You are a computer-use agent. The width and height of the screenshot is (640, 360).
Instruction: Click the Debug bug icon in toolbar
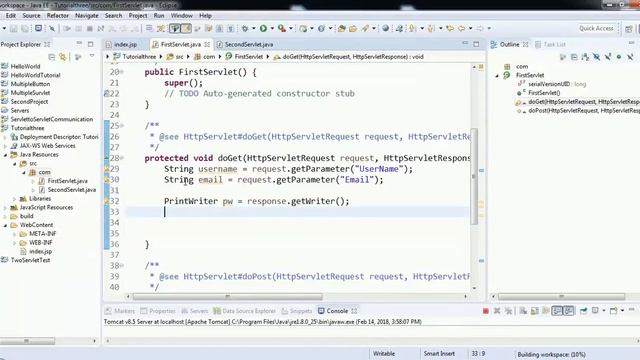(x=245, y=28)
